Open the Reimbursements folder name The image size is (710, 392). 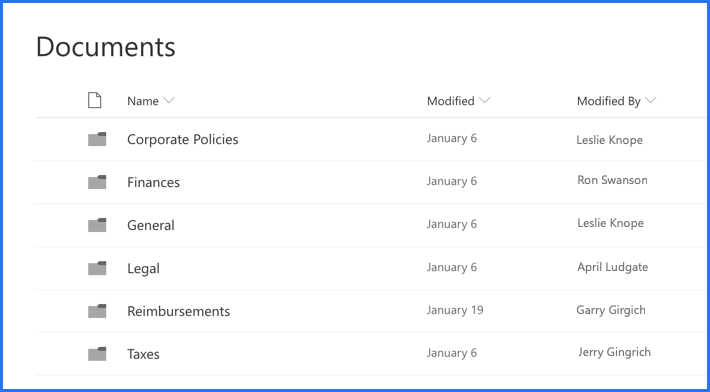178,311
